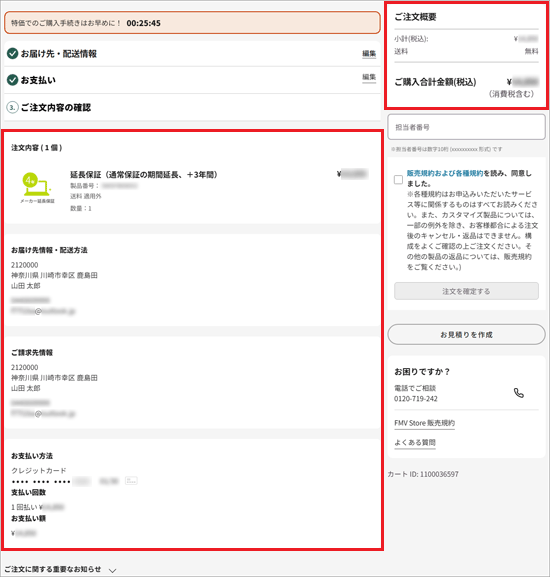This screenshot has height=577, width=550.
Task: Click the phone icon in help section
Action: 519,393
